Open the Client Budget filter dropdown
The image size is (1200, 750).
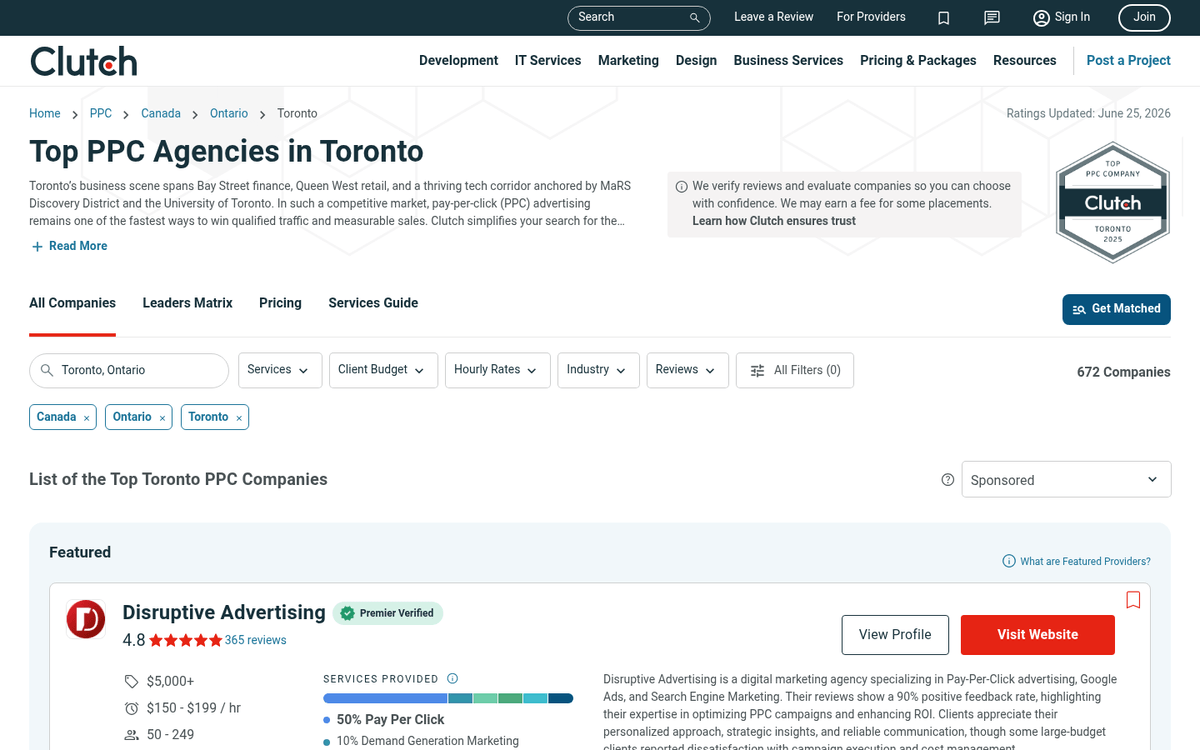383,370
